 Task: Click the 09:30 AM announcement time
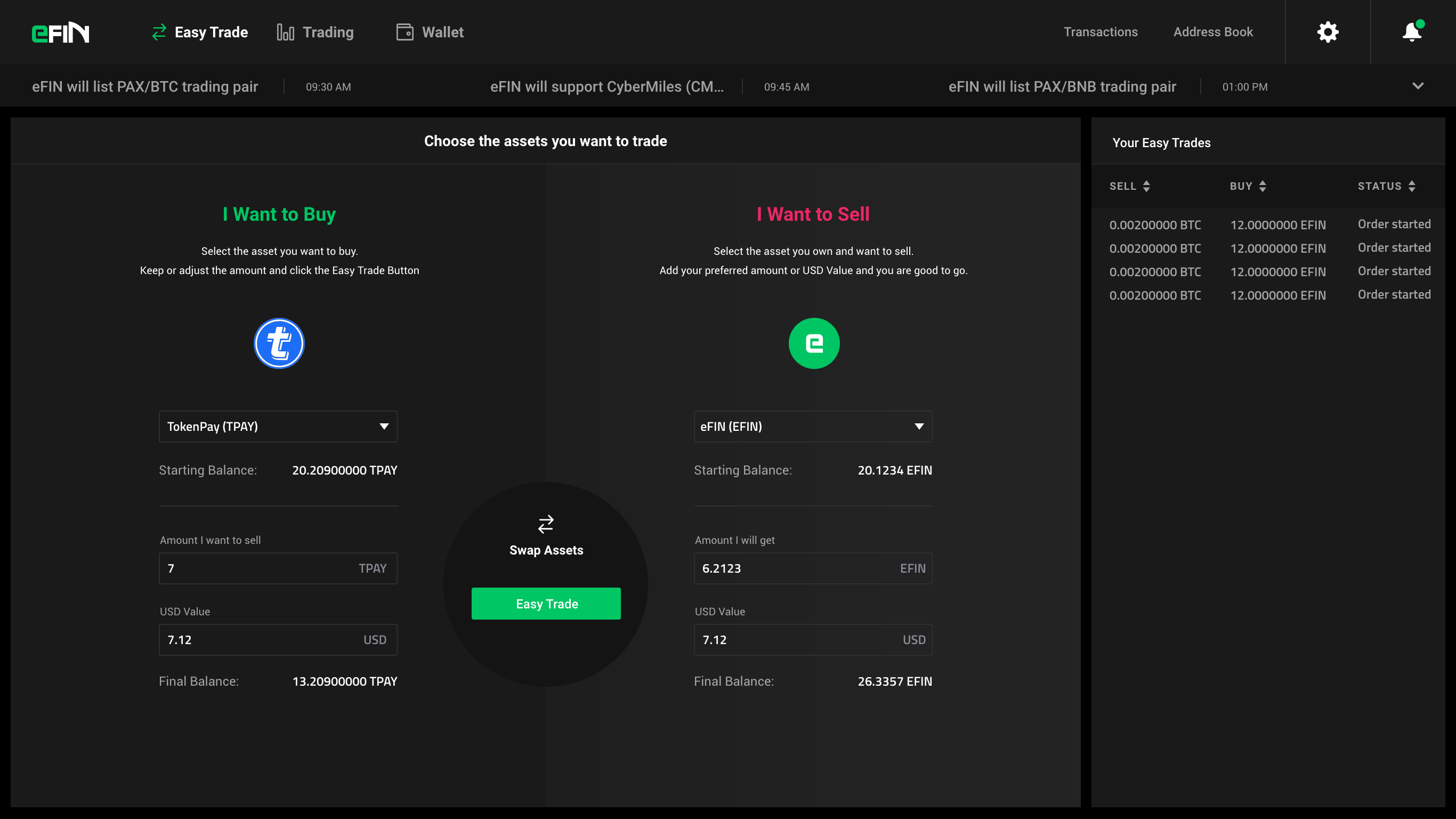[328, 87]
